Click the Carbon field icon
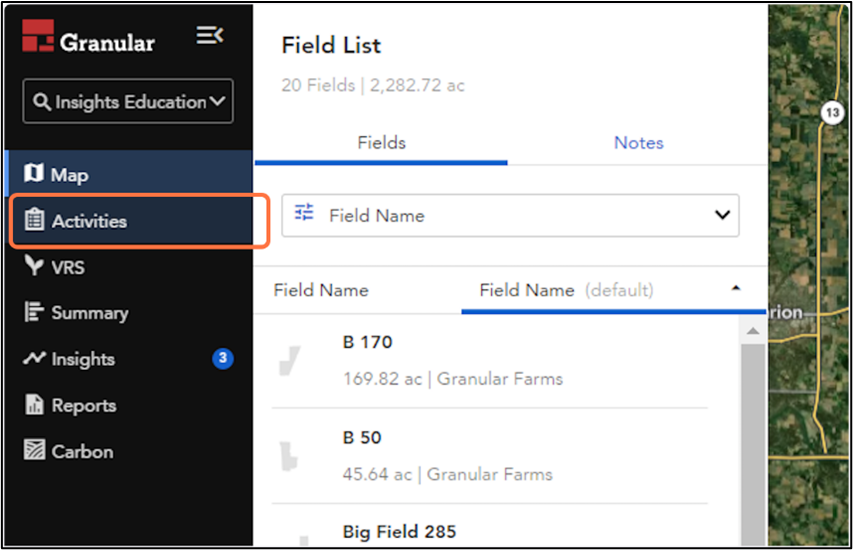Viewport: 853px width, 550px height. pyautogui.click(x=34, y=450)
